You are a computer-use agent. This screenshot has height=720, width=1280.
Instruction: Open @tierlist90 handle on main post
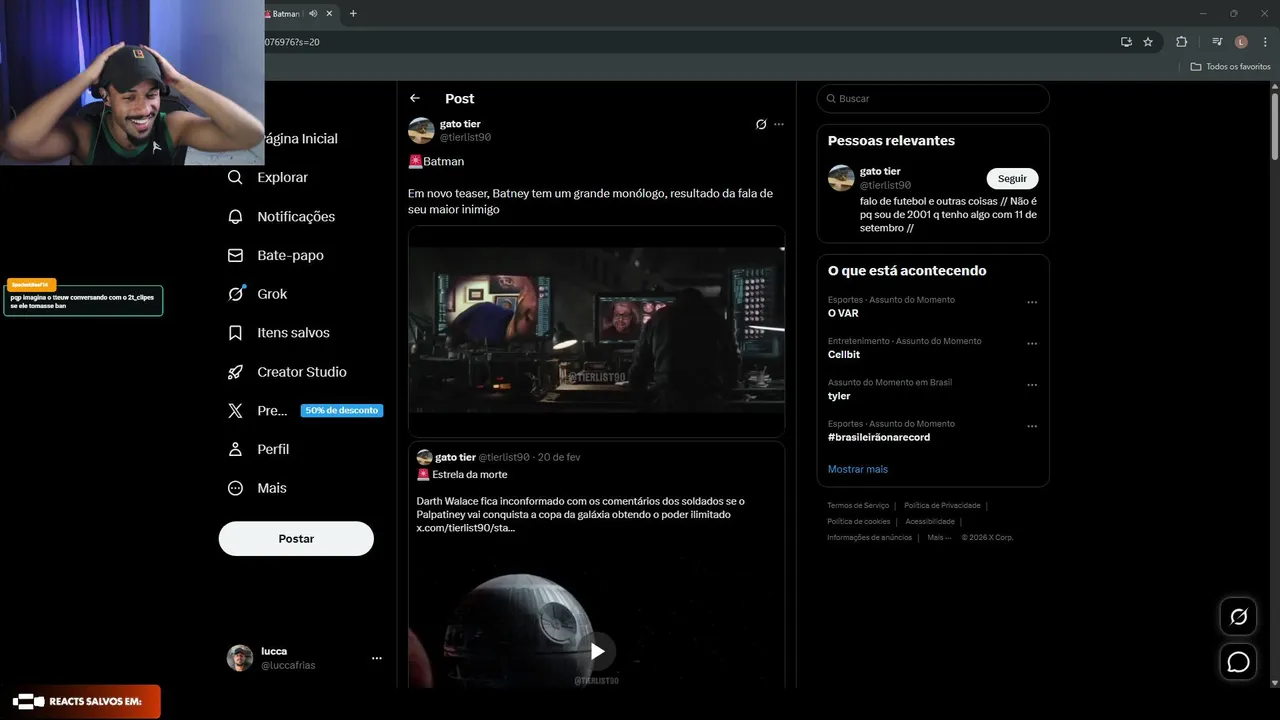point(465,137)
